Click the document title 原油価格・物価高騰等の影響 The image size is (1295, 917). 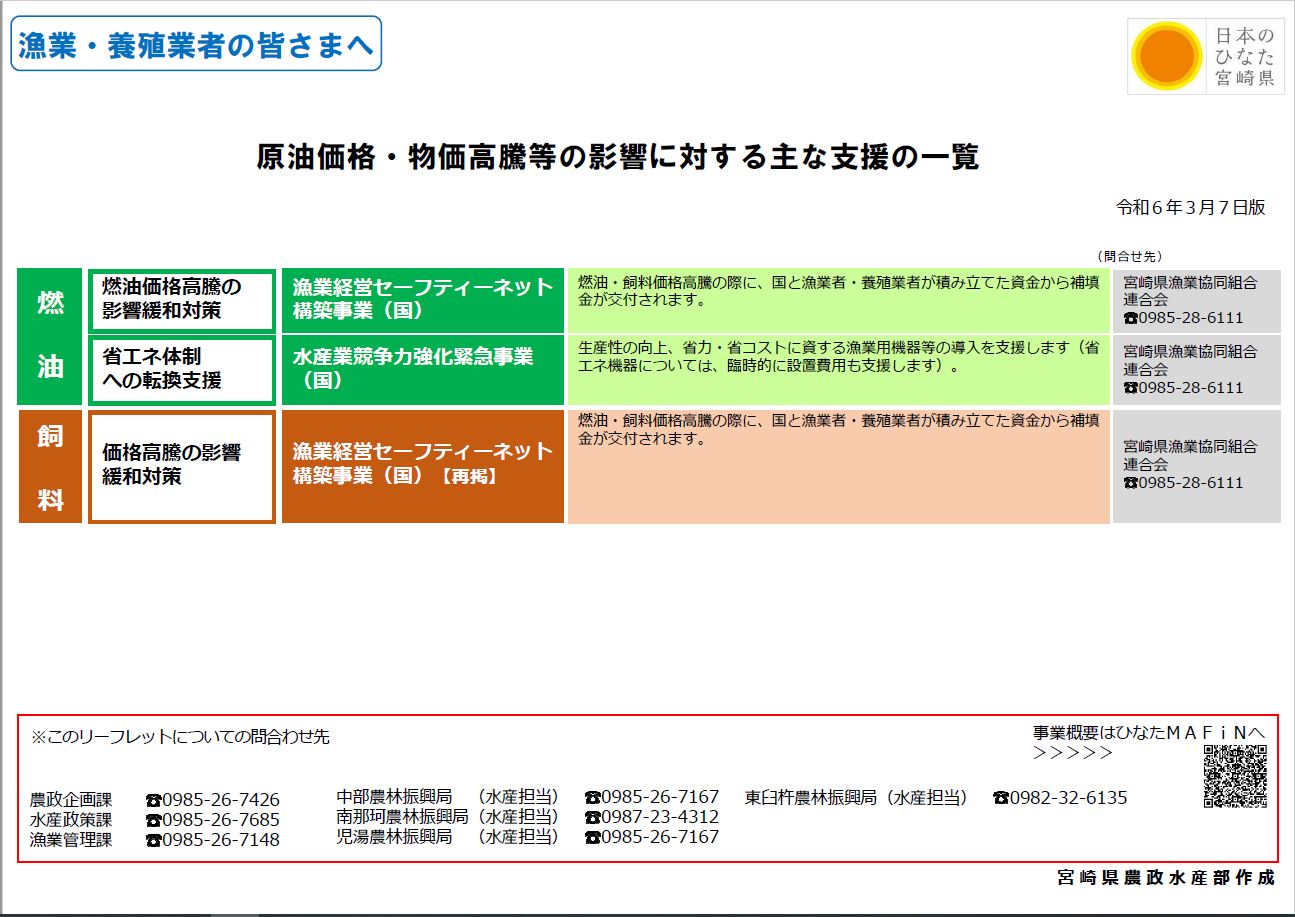(x=617, y=158)
